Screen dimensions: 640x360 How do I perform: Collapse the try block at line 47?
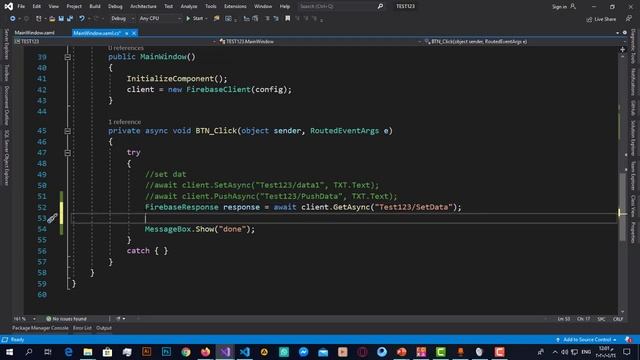click(68, 153)
